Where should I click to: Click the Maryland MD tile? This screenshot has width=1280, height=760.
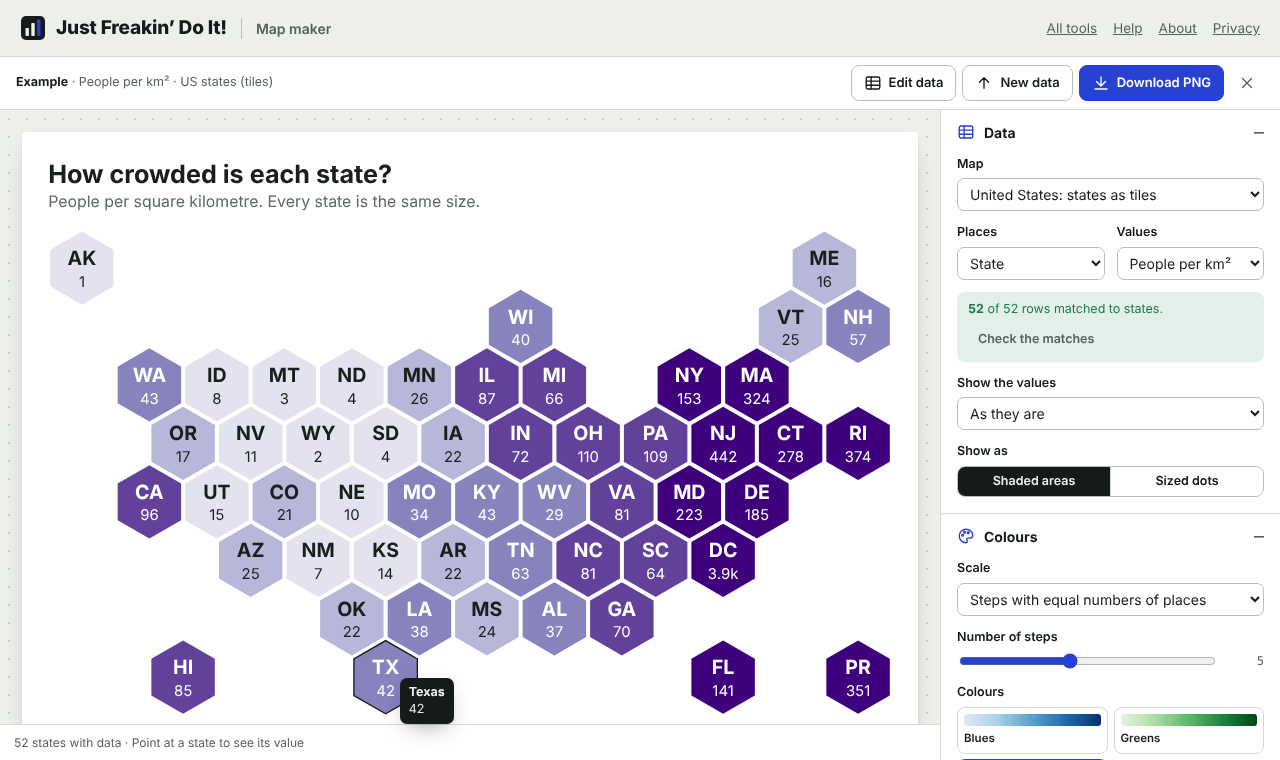coord(689,502)
